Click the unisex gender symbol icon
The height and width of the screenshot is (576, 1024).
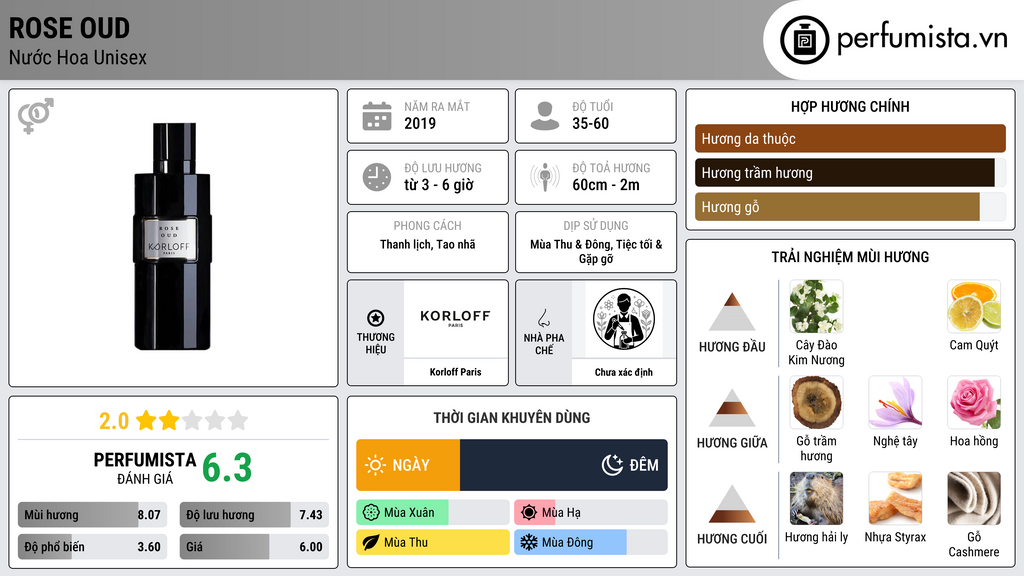point(36,116)
